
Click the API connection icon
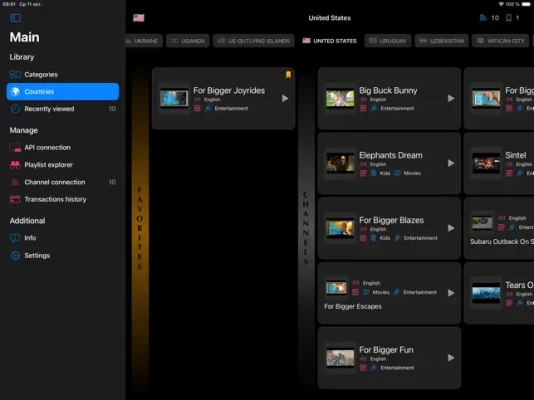point(15,147)
